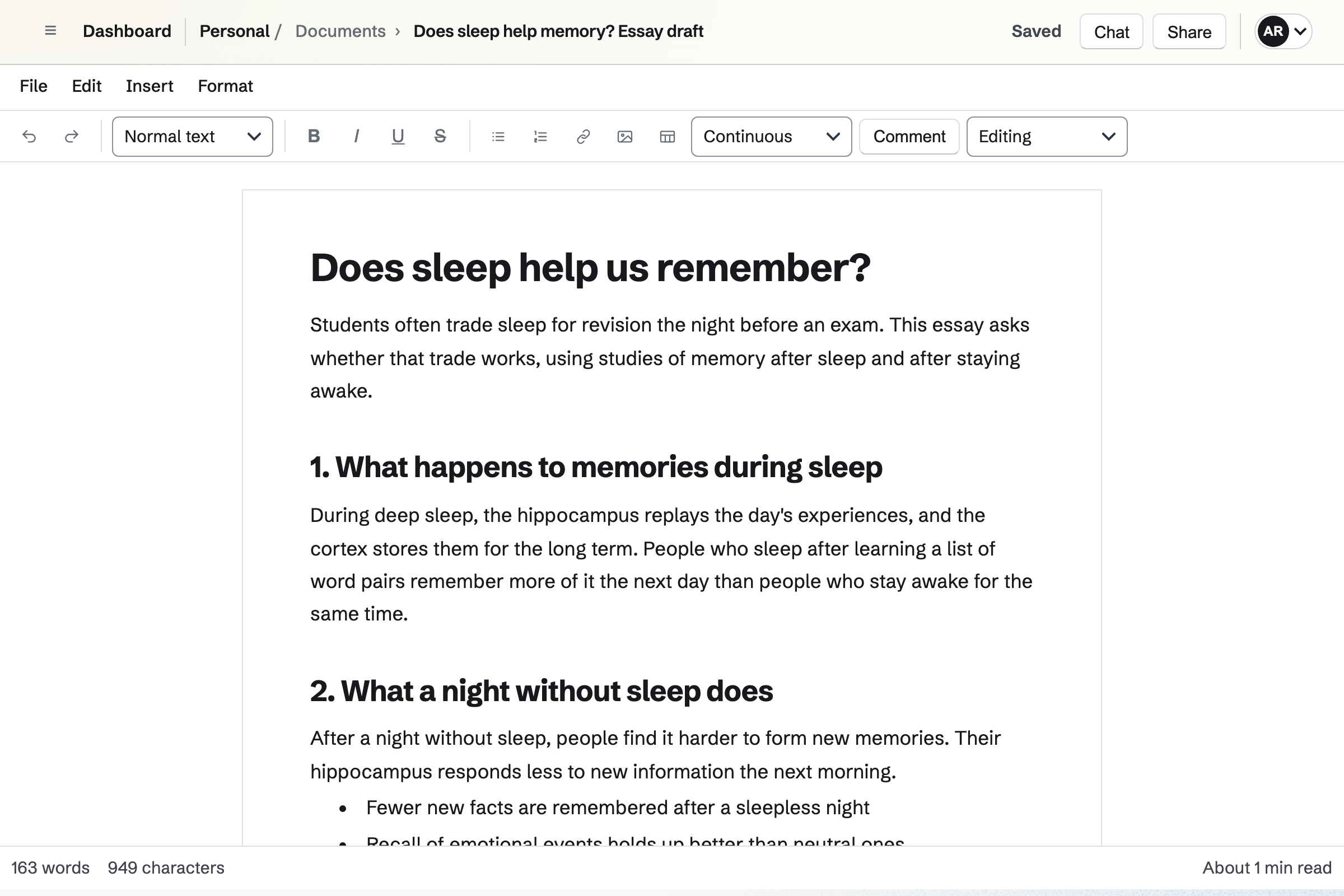Click the "949 characters" status entry
The image size is (1344, 896).
166,868
